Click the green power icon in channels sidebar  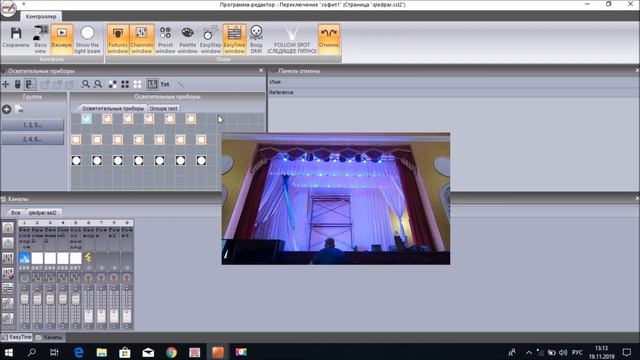coord(8,243)
